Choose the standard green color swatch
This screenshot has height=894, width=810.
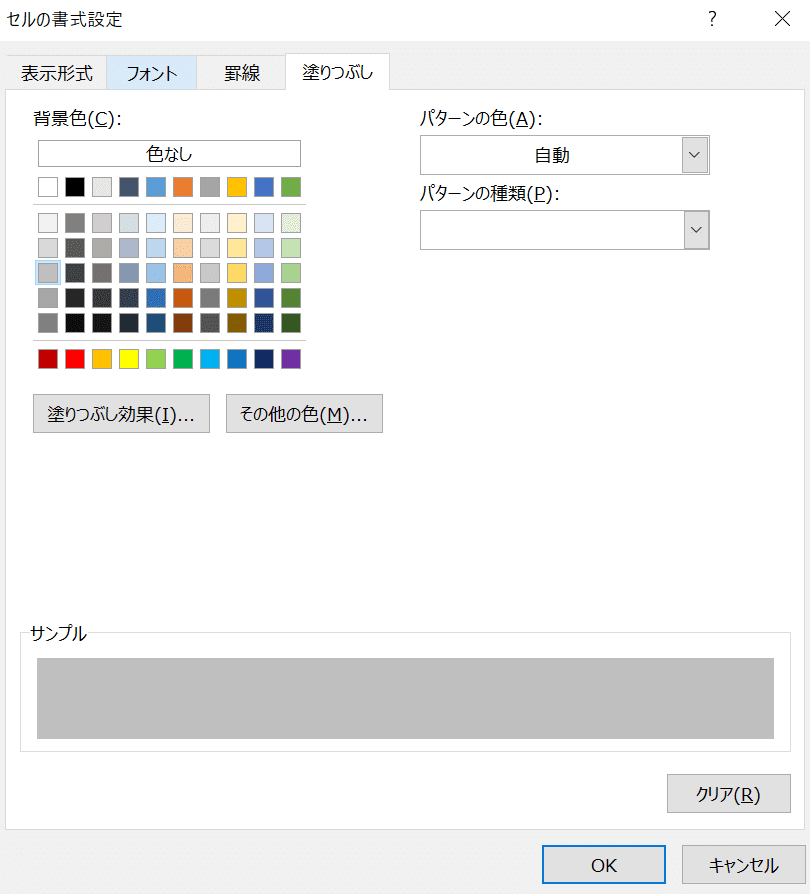[182, 358]
